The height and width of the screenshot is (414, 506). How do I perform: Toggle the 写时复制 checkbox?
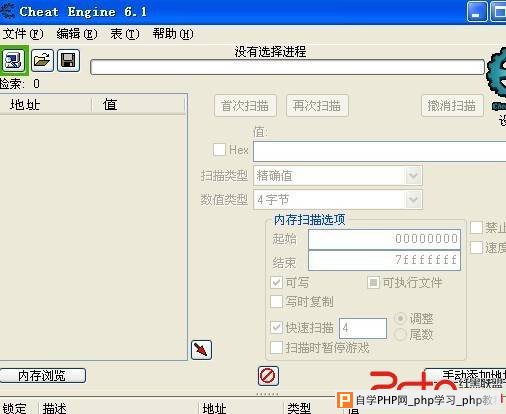click(x=276, y=301)
